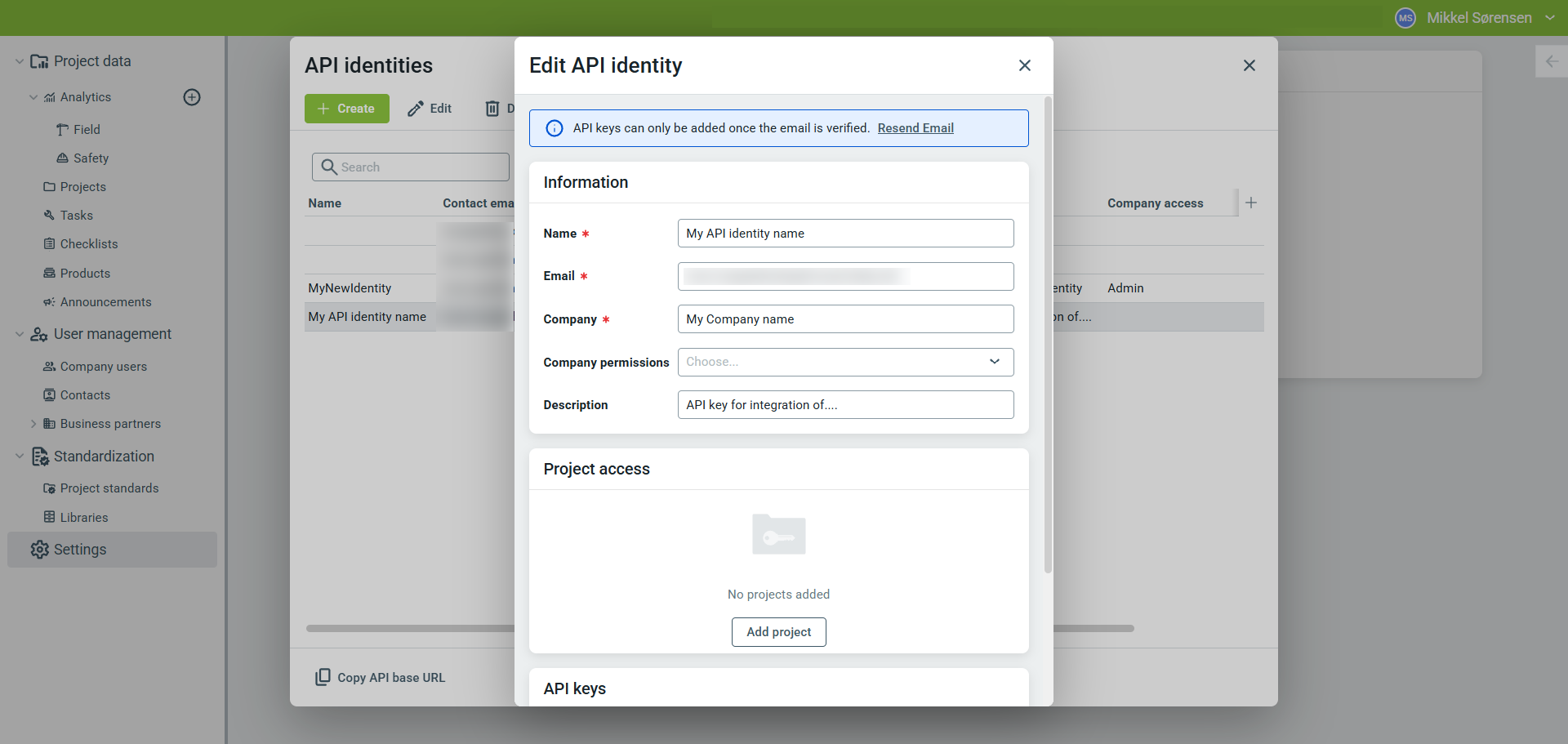
Task: Click the Resend Email link
Action: 915,128
